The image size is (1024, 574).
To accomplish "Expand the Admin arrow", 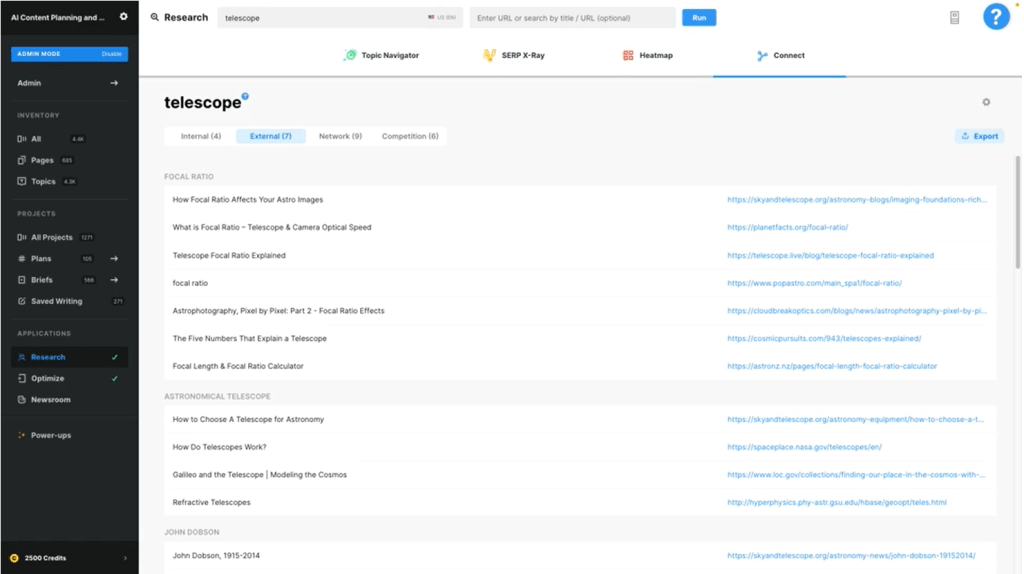I will pos(114,83).
